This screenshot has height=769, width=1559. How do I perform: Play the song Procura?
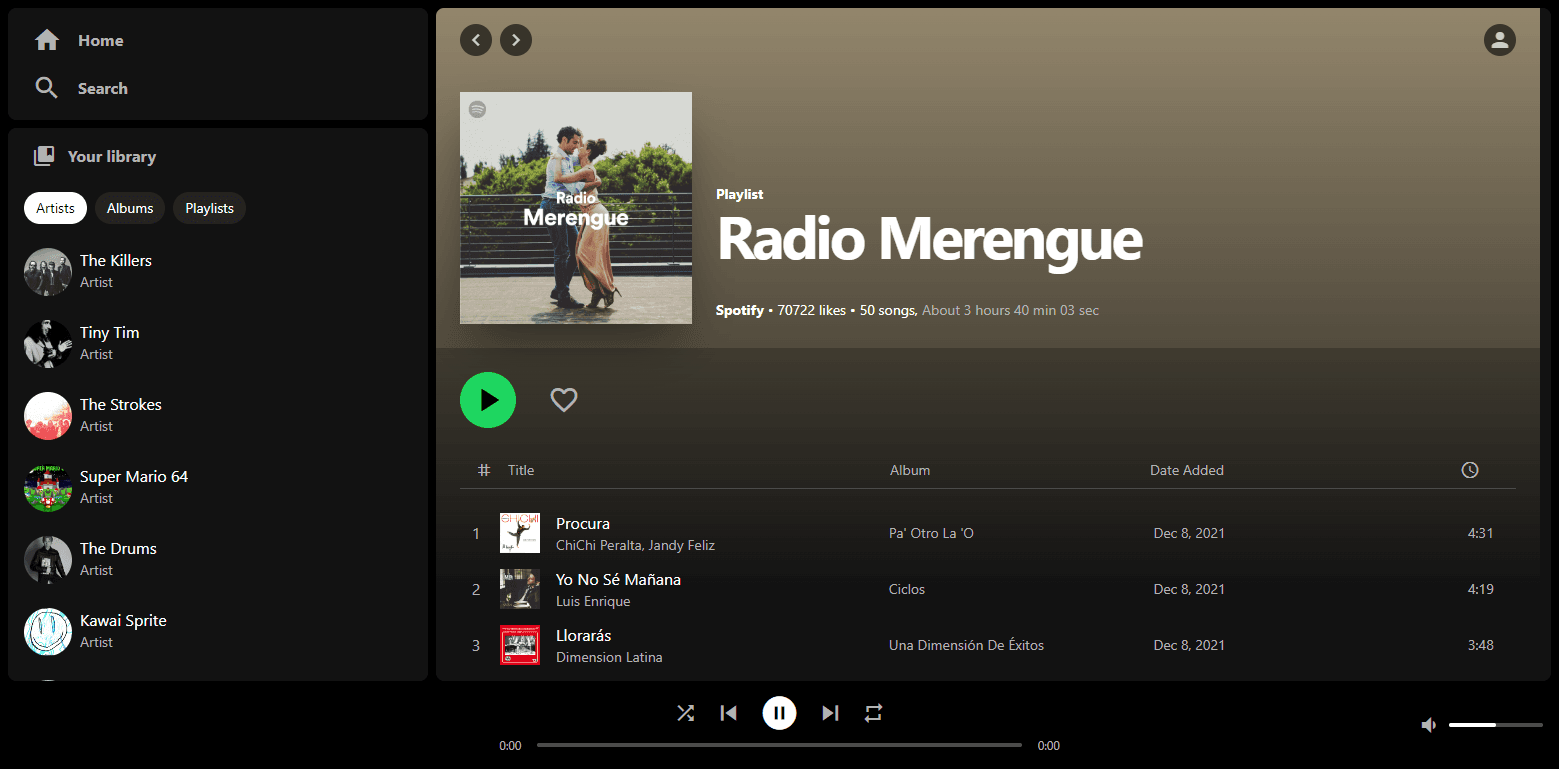click(583, 524)
